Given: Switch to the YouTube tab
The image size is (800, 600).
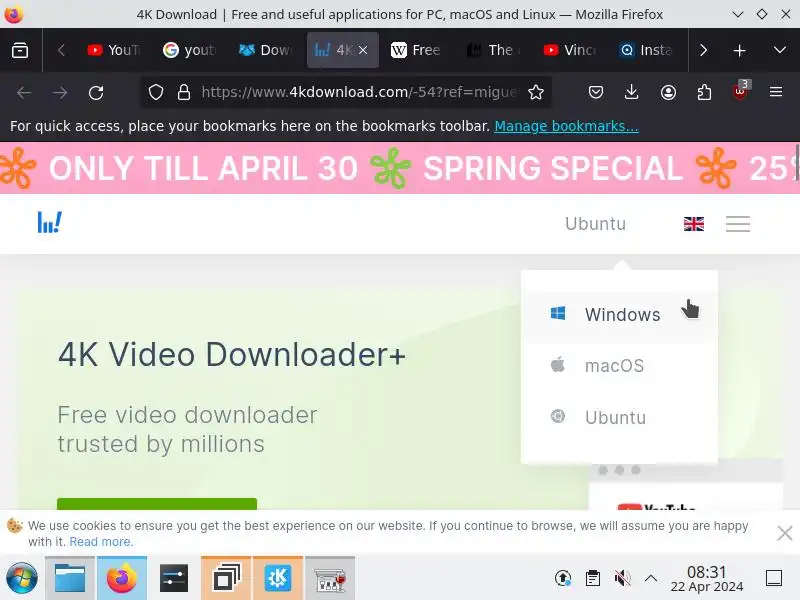Looking at the screenshot, I should point(113,50).
